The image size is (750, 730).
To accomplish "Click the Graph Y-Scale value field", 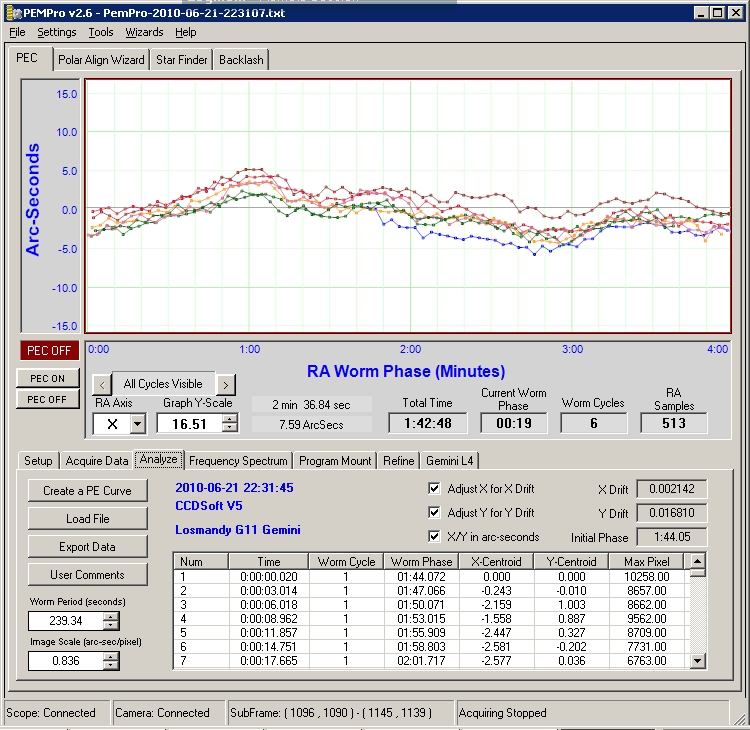I will (189, 424).
